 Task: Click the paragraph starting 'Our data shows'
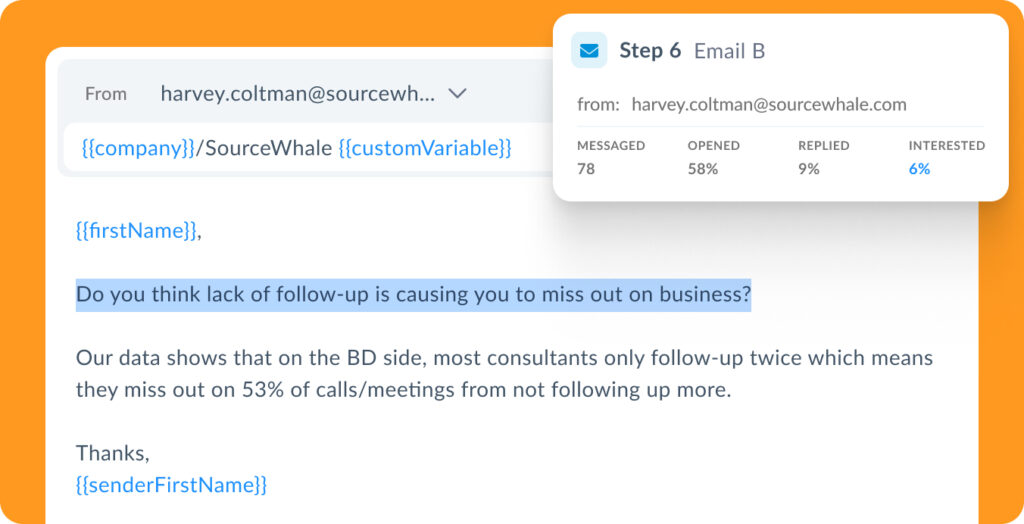(x=504, y=374)
